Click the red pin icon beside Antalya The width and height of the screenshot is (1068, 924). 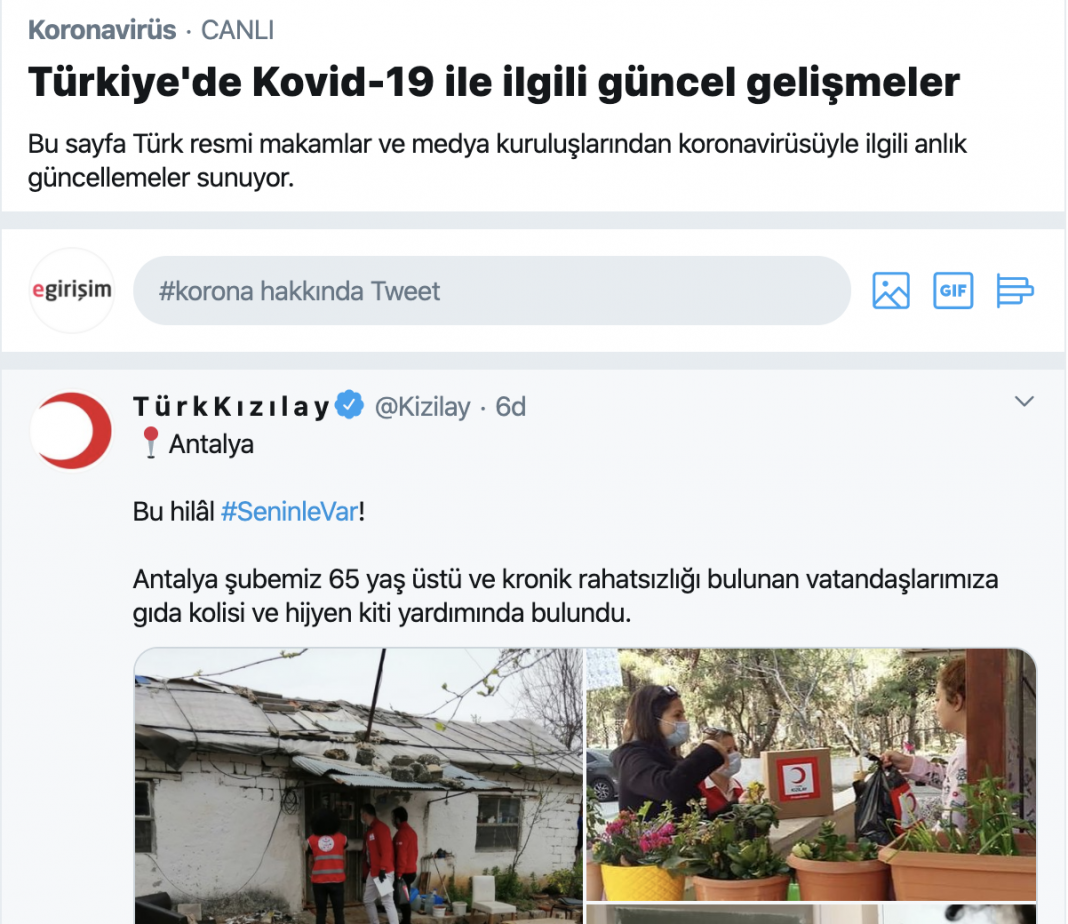(x=151, y=443)
